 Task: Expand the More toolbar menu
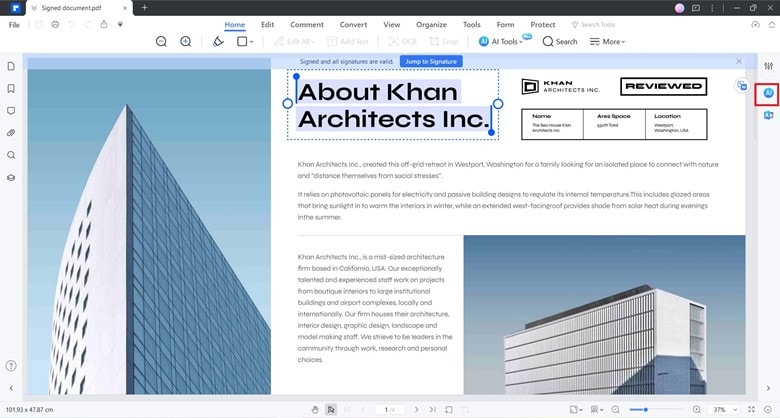click(607, 42)
